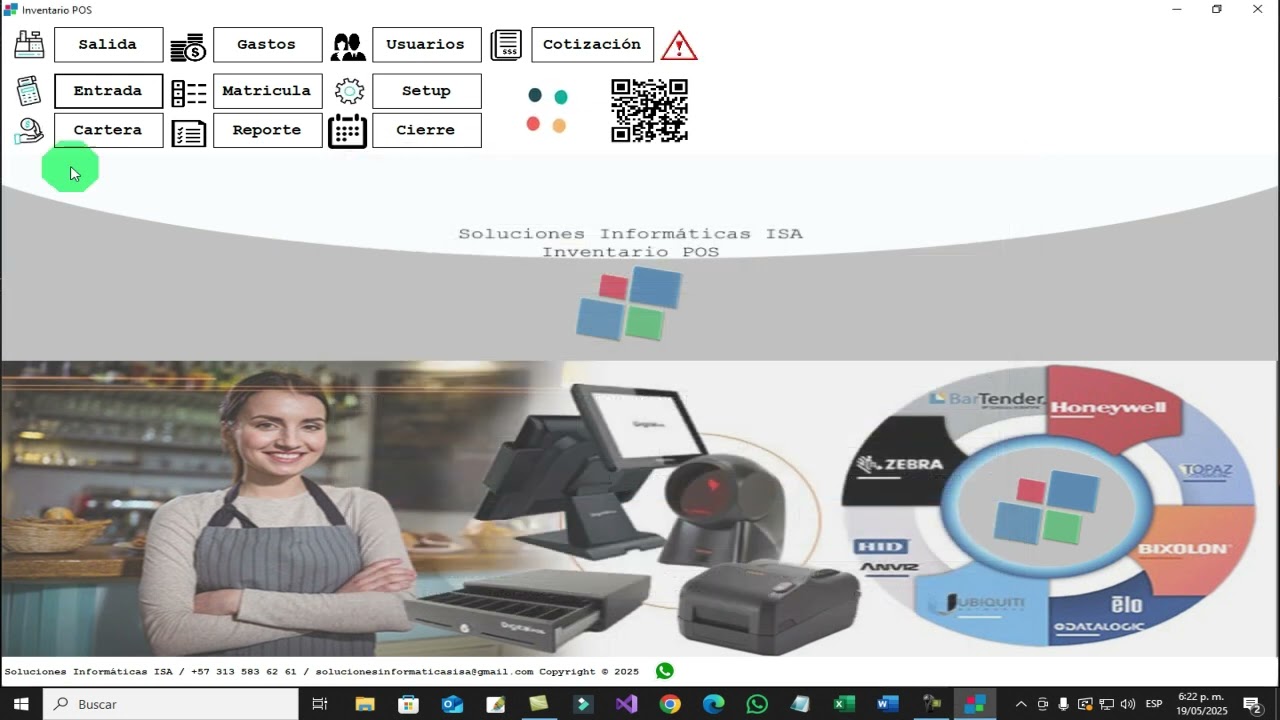Open the Gastos module
The width and height of the screenshot is (1280, 720).
click(267, 45)
